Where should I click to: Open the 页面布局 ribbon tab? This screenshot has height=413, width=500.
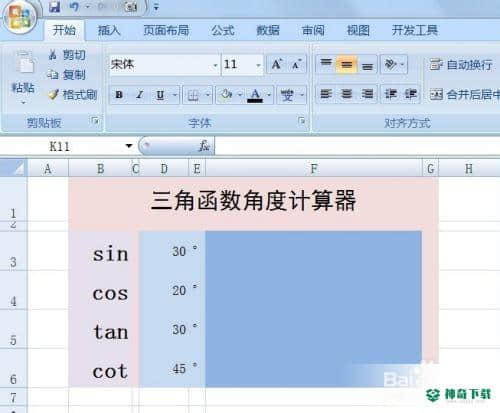tap(166, 31)
